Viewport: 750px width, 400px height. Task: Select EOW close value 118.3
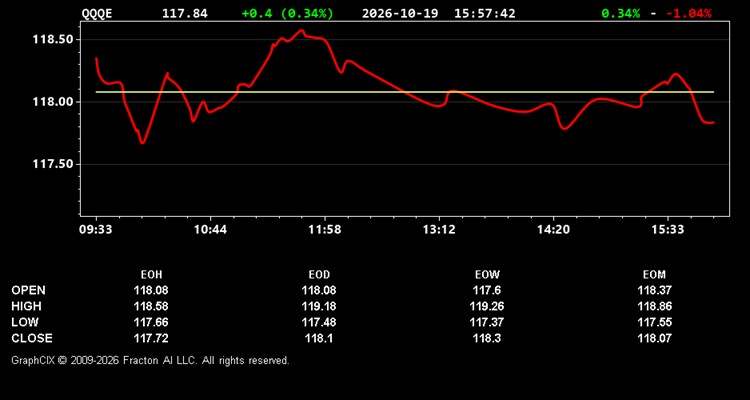[x=487, y=338]
